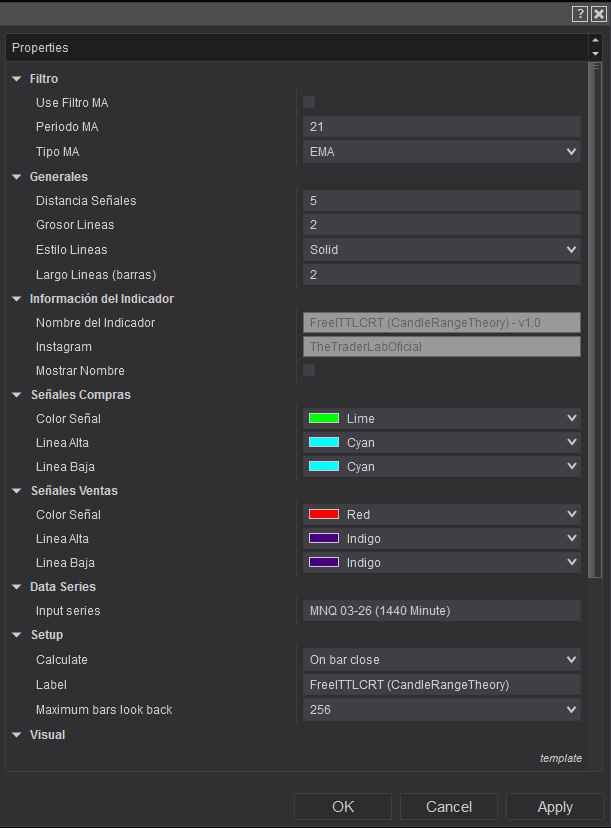Image resolution: width=611 pixels, height=828 pixels.
Task: Open the Calculate dropdown
Action: point(441,660)
